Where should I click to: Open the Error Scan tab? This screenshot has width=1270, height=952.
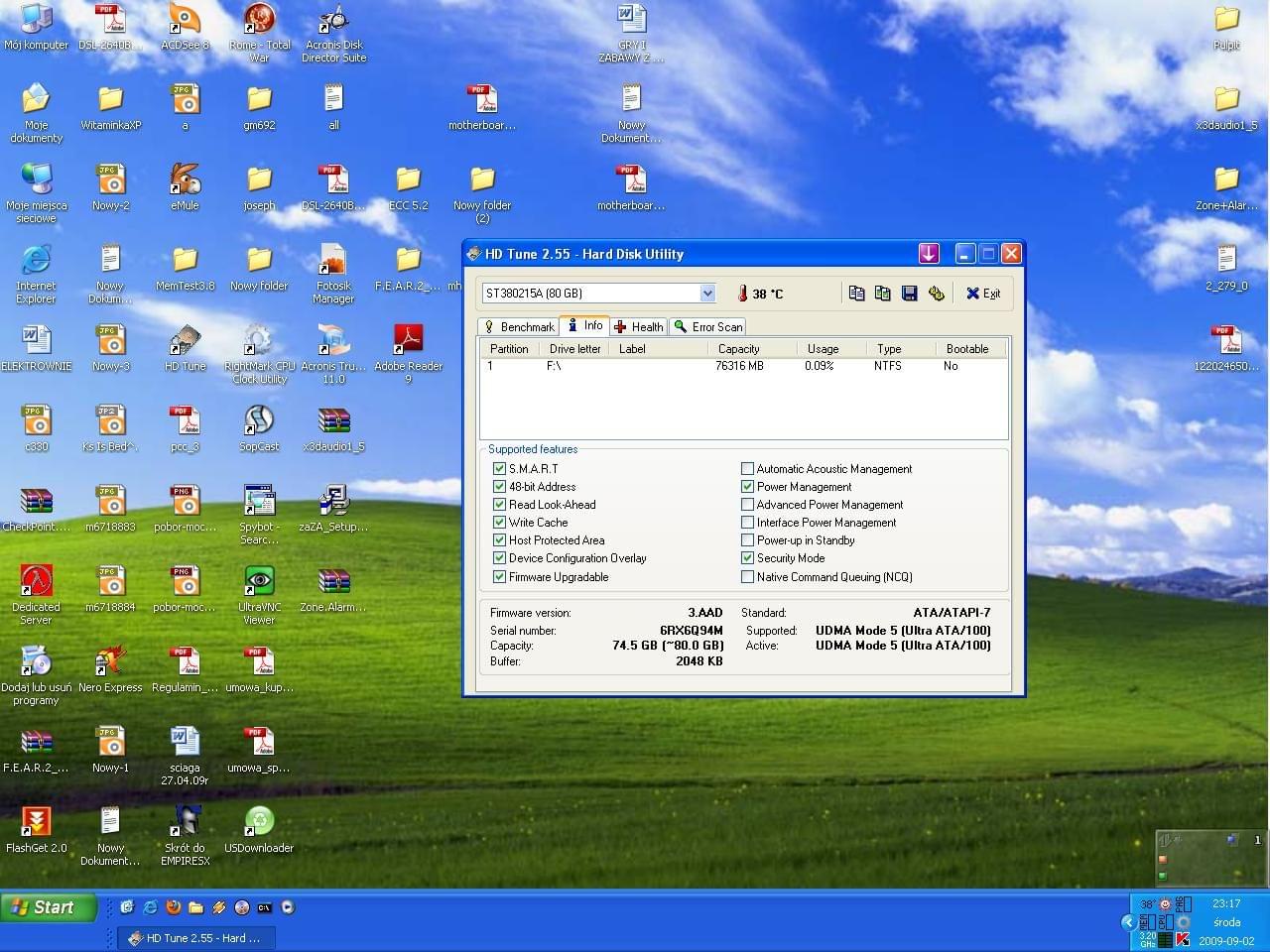(707, 327)
